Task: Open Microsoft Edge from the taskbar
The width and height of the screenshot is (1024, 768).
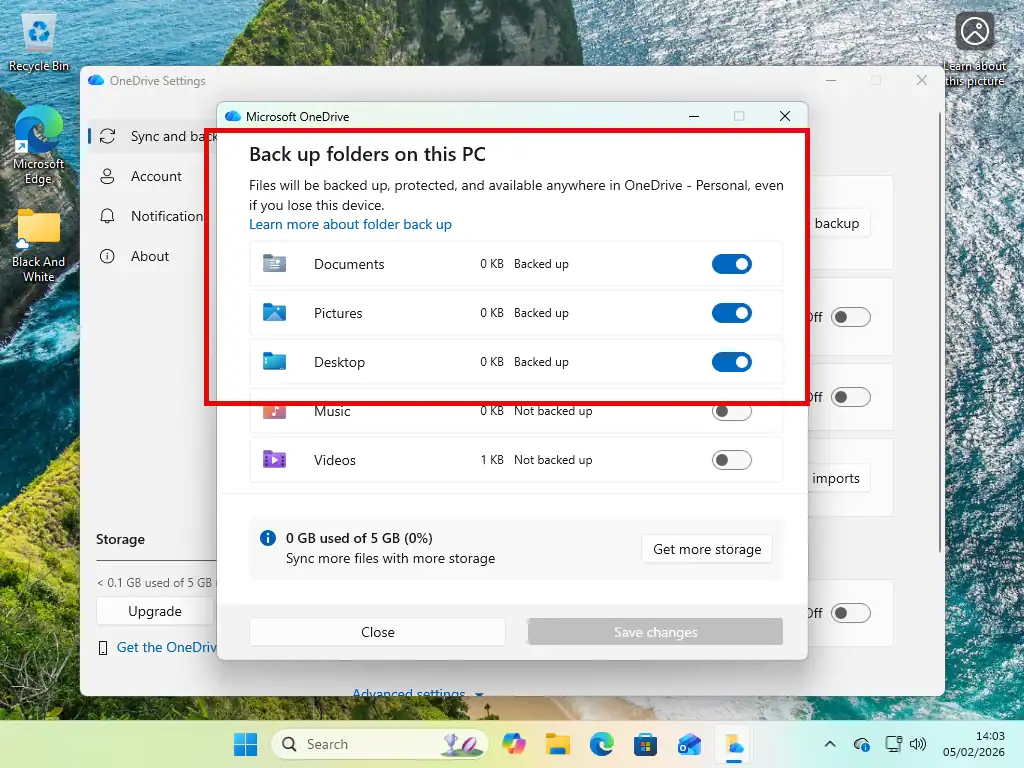Action: (x=601, y=744)
